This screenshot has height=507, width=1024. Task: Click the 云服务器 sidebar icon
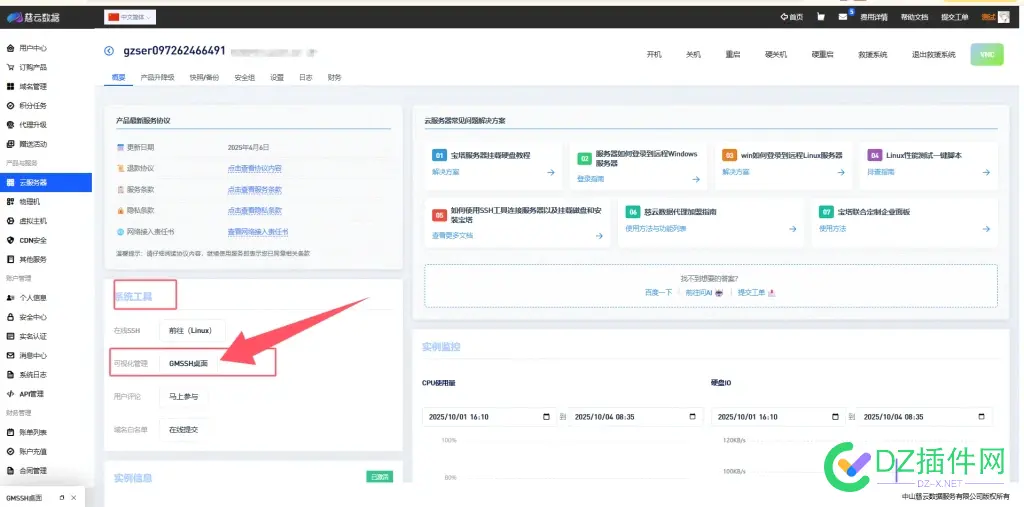pos(10,182)
